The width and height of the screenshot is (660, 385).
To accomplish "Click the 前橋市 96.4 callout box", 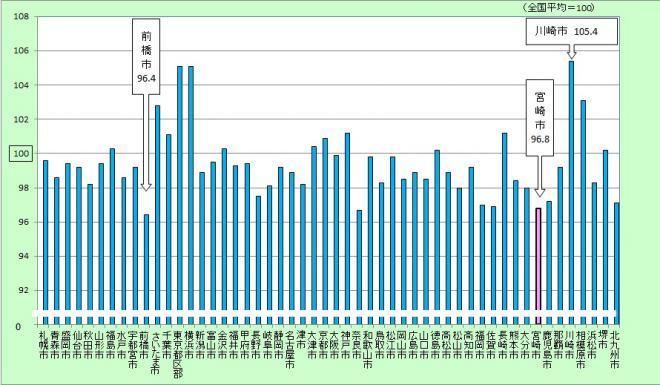I will tap(146, 56).
